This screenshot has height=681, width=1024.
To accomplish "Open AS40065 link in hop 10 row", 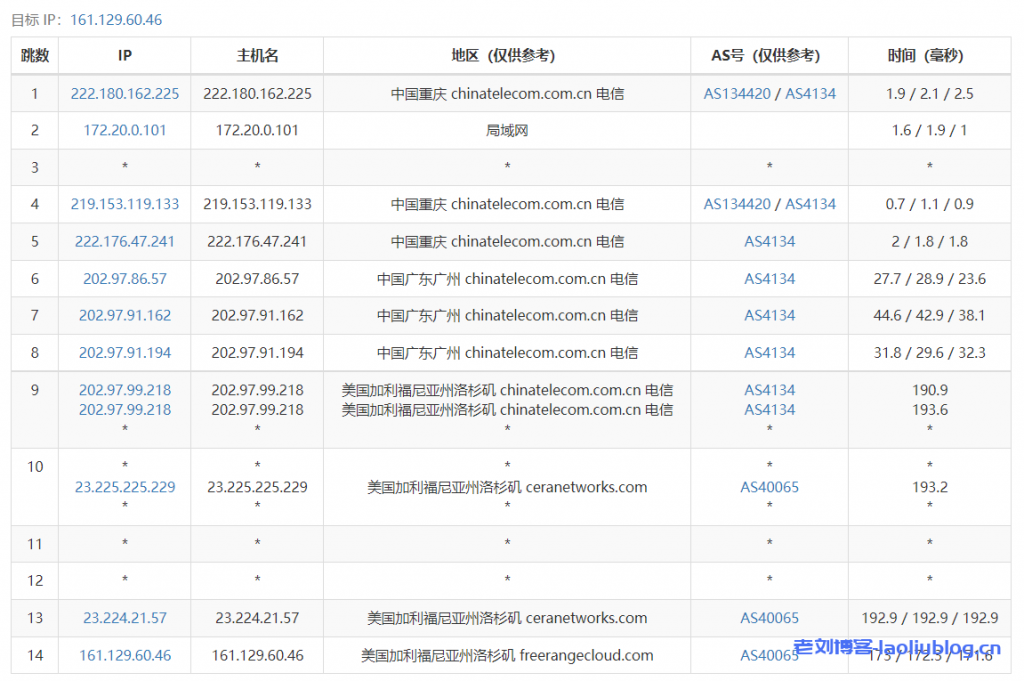I will 769,487.
